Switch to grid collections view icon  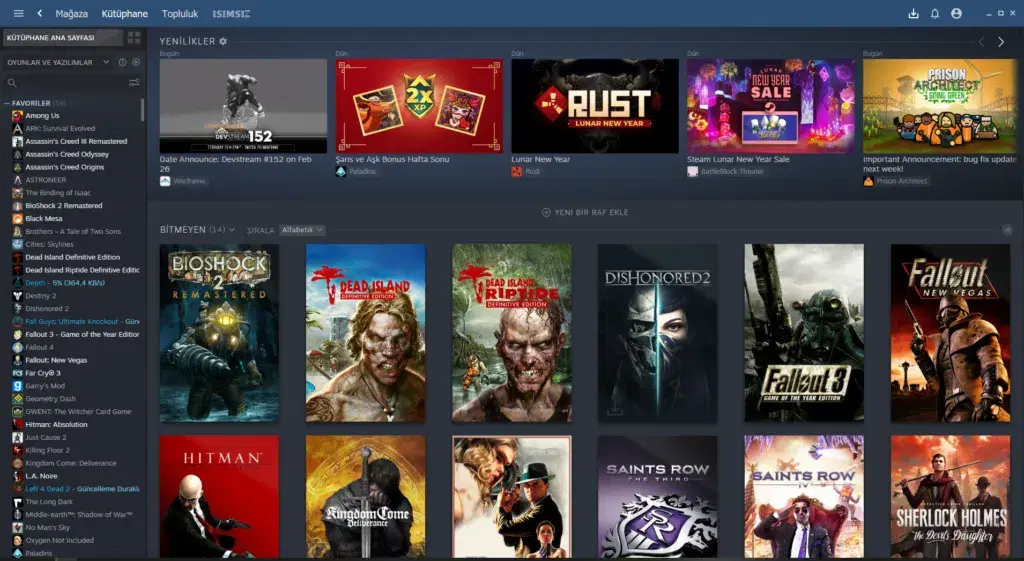[134, 38]
